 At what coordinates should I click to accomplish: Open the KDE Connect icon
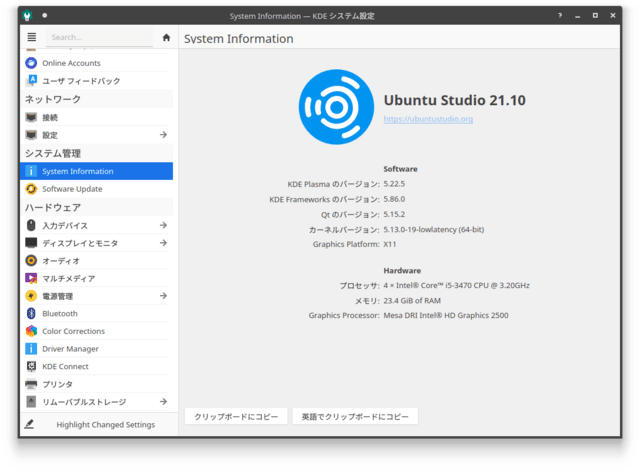(x=31, y=366)
